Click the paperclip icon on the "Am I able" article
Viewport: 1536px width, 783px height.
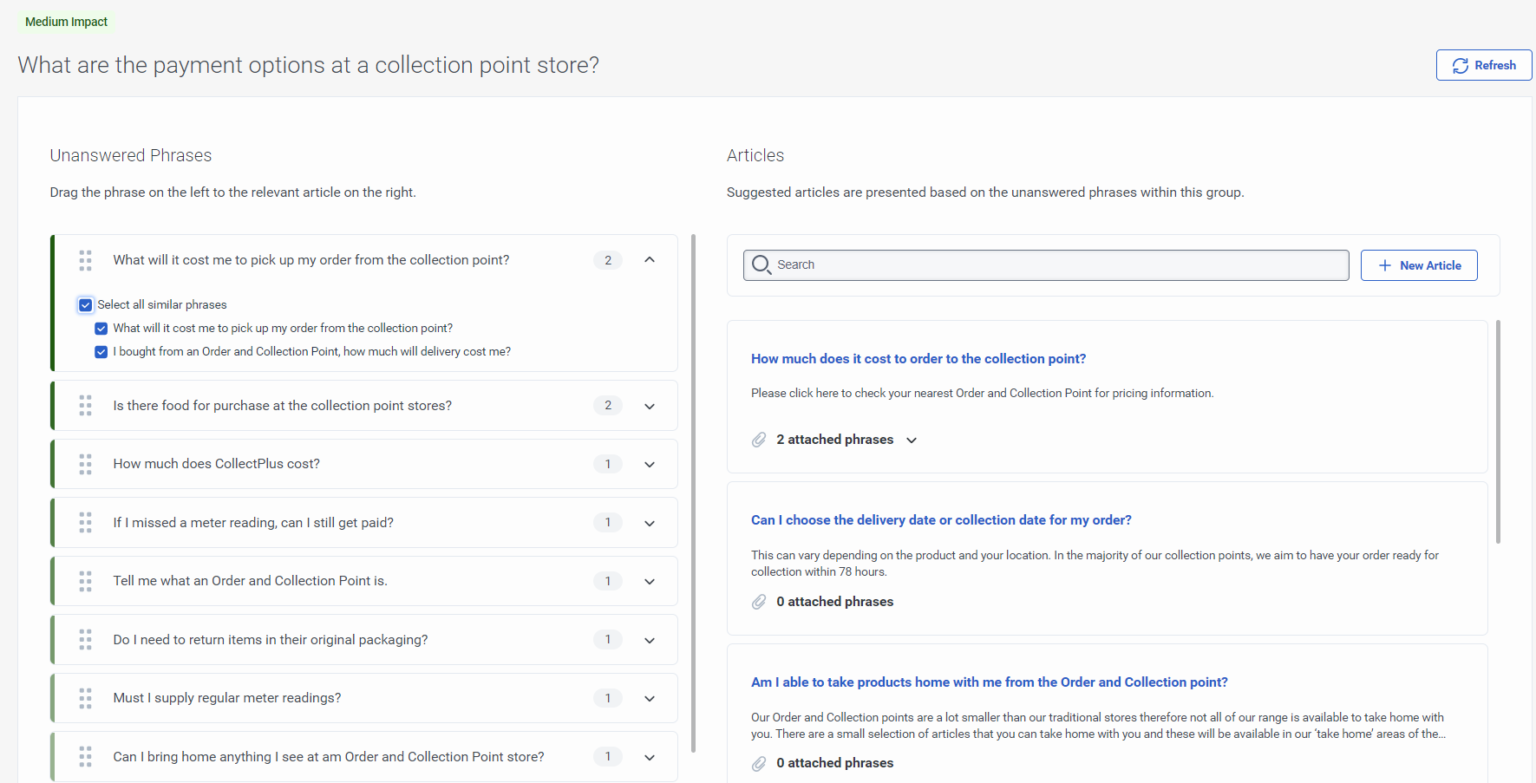click(759, 762)
